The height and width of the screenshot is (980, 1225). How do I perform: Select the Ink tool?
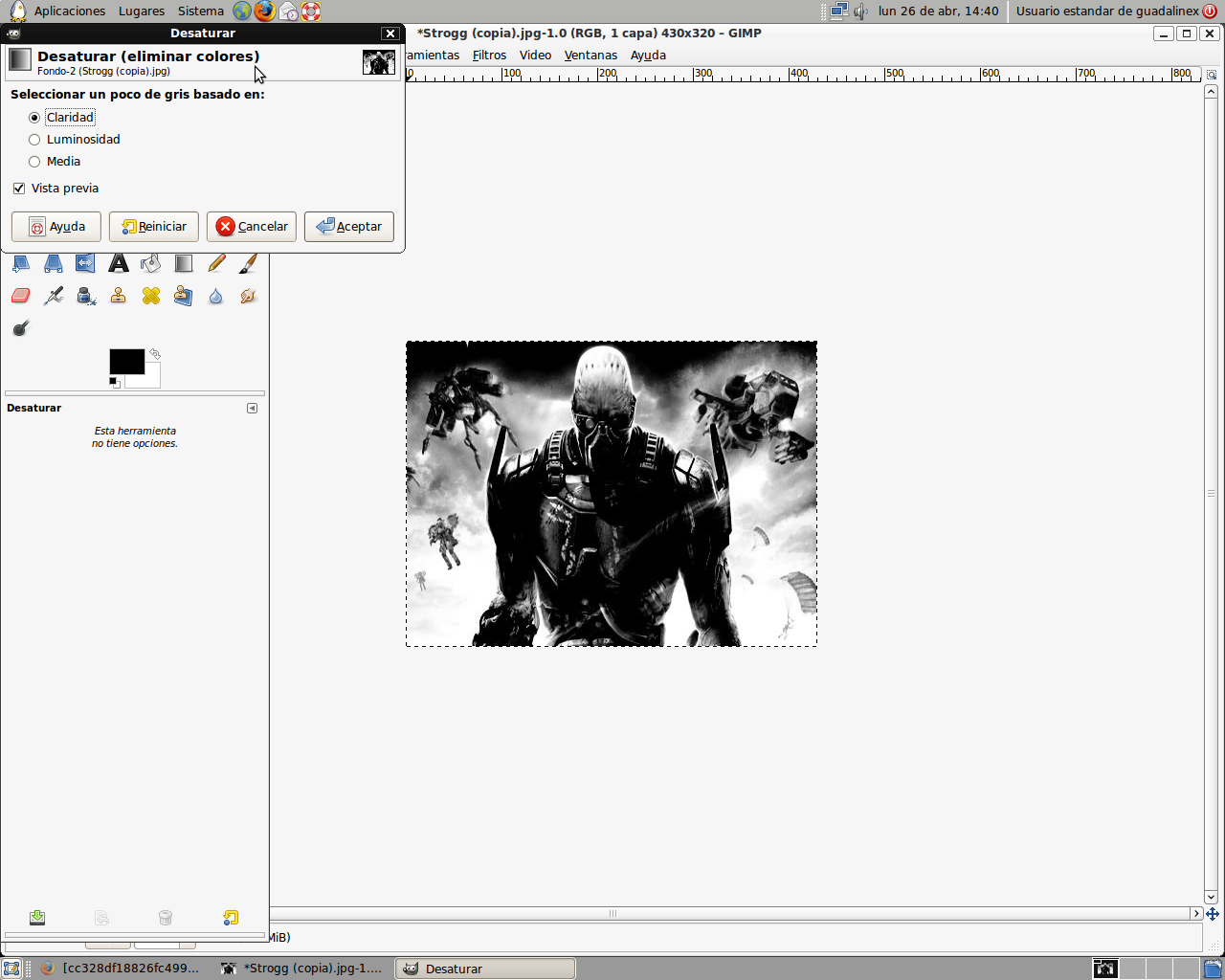(86, 296)
